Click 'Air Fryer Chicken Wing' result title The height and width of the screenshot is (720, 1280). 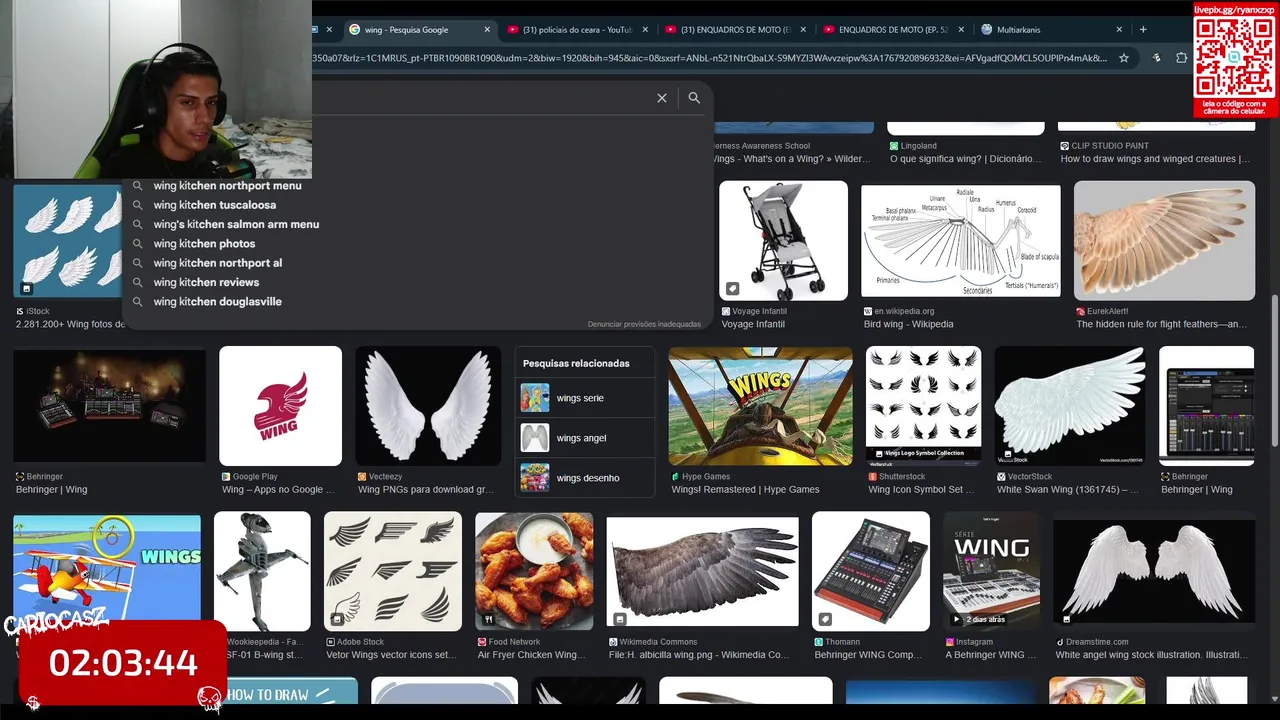coord(532,655)
